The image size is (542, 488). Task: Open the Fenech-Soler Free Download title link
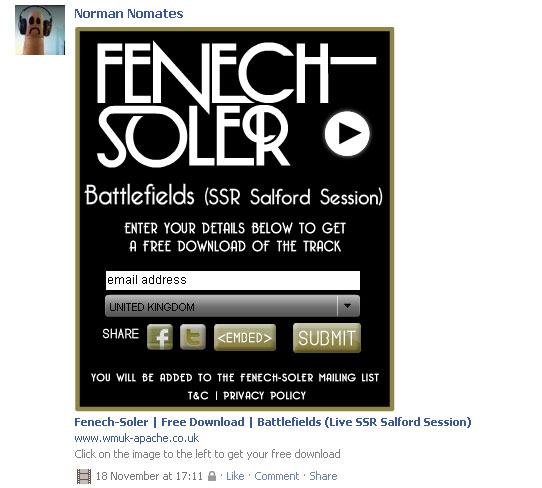click(273, 422)
